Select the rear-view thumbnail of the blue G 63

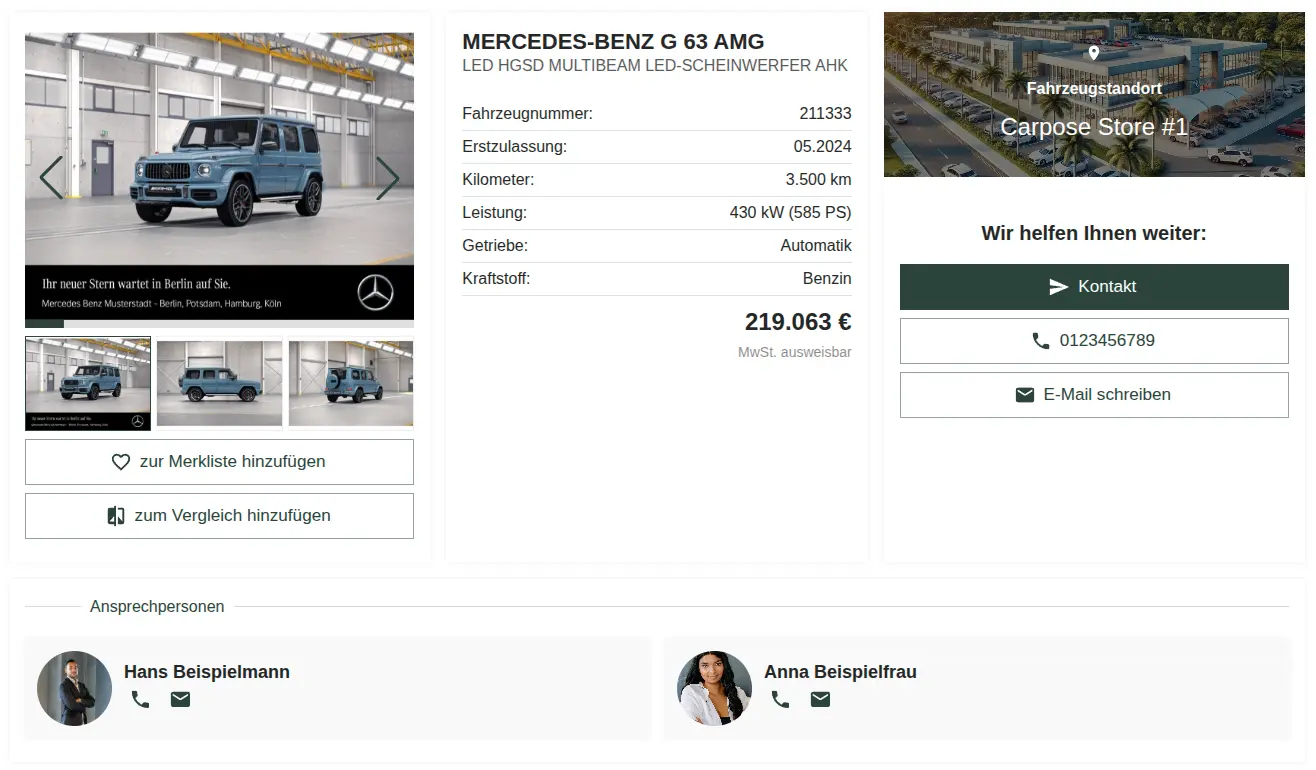click(x=350, y=383)
